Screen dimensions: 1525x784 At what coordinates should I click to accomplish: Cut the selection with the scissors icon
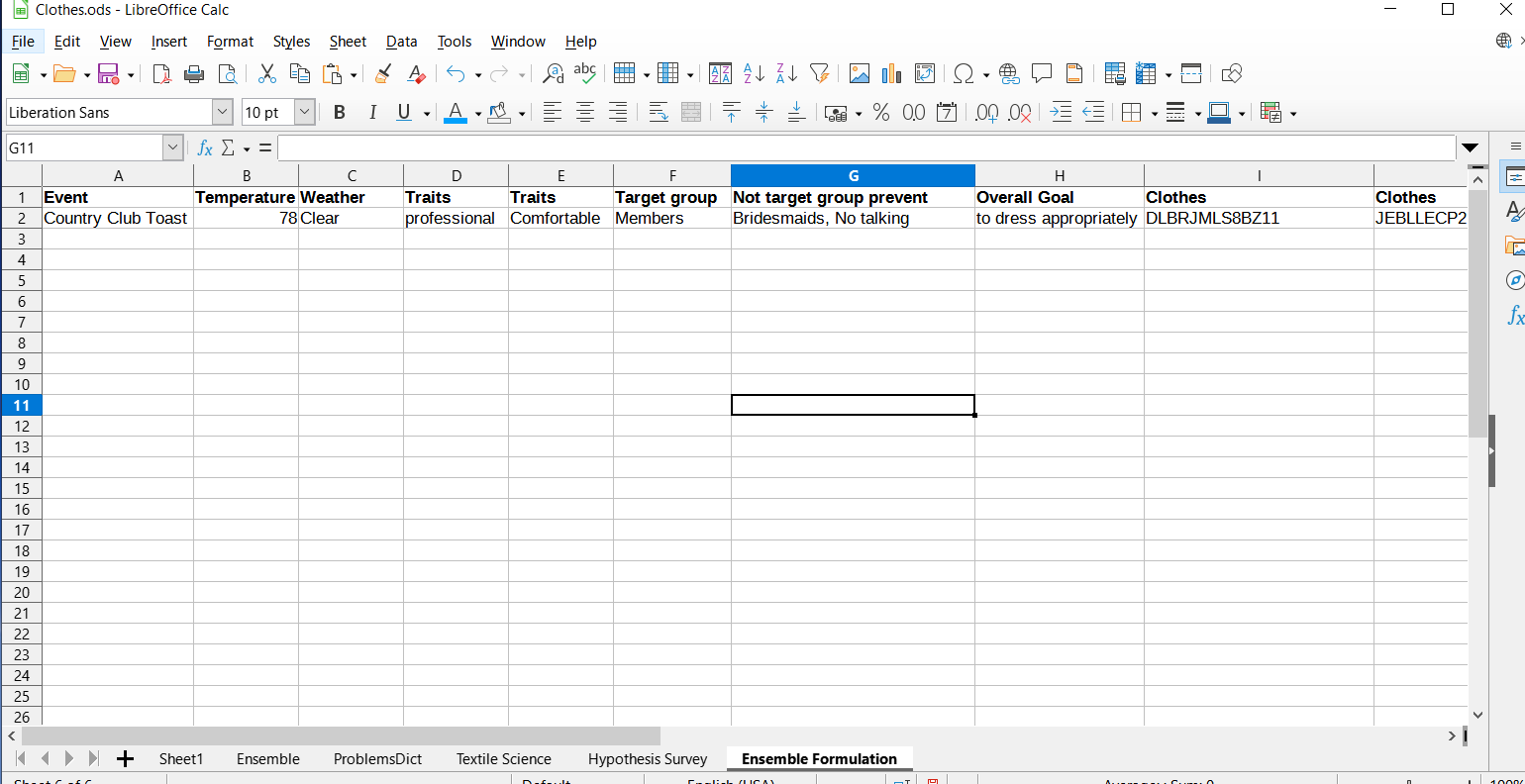[266, 74]
